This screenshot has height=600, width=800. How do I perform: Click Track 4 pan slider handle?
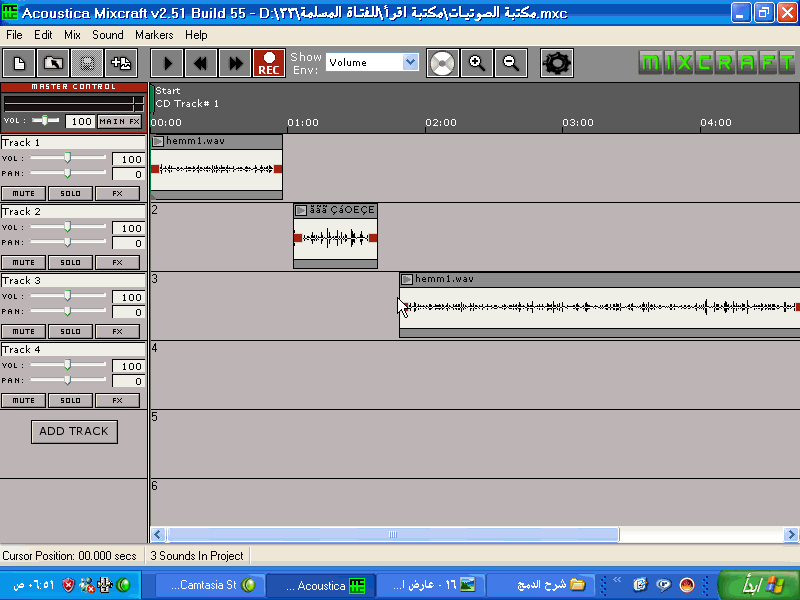click(x=67, y=380)
